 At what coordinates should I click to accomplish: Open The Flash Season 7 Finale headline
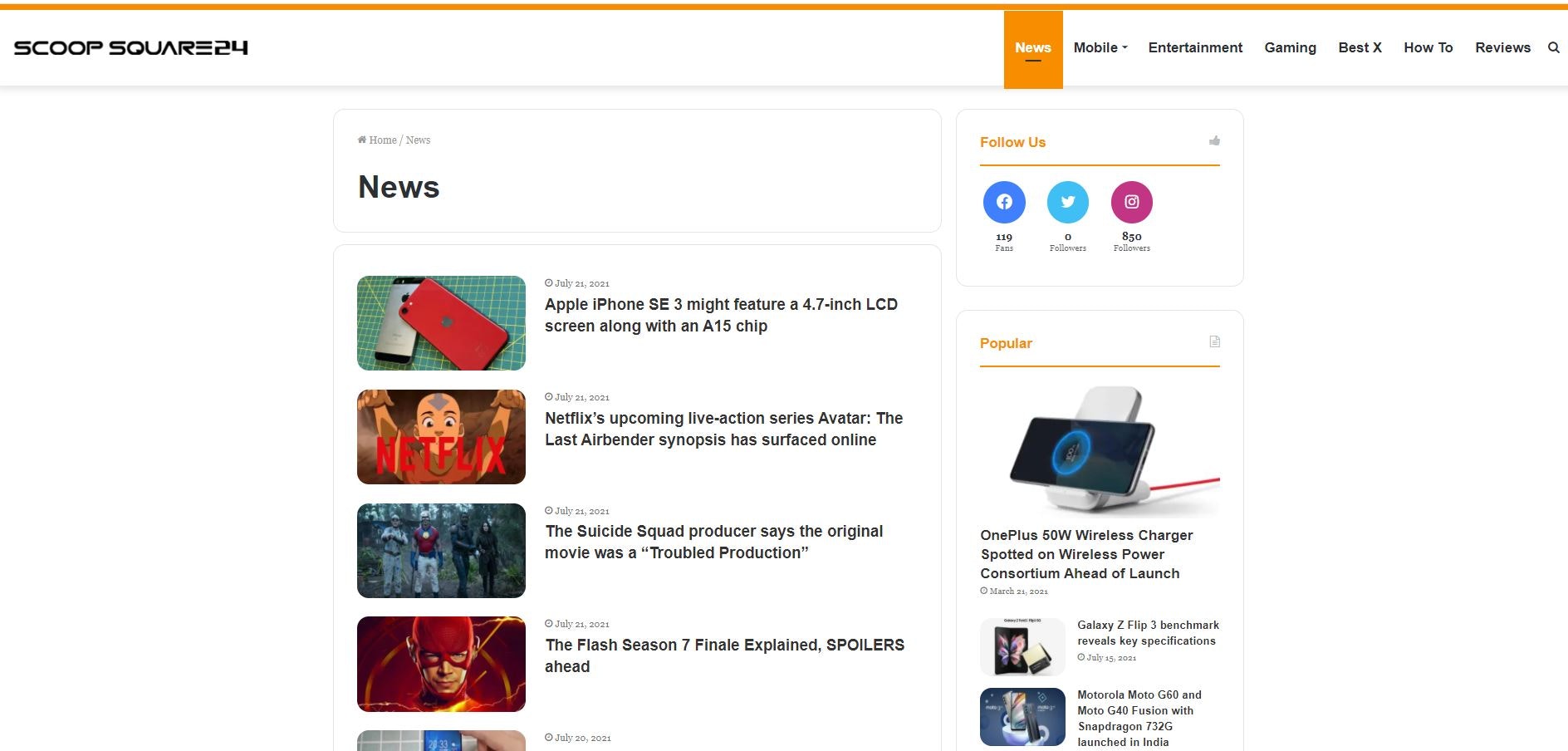point(724,655)
